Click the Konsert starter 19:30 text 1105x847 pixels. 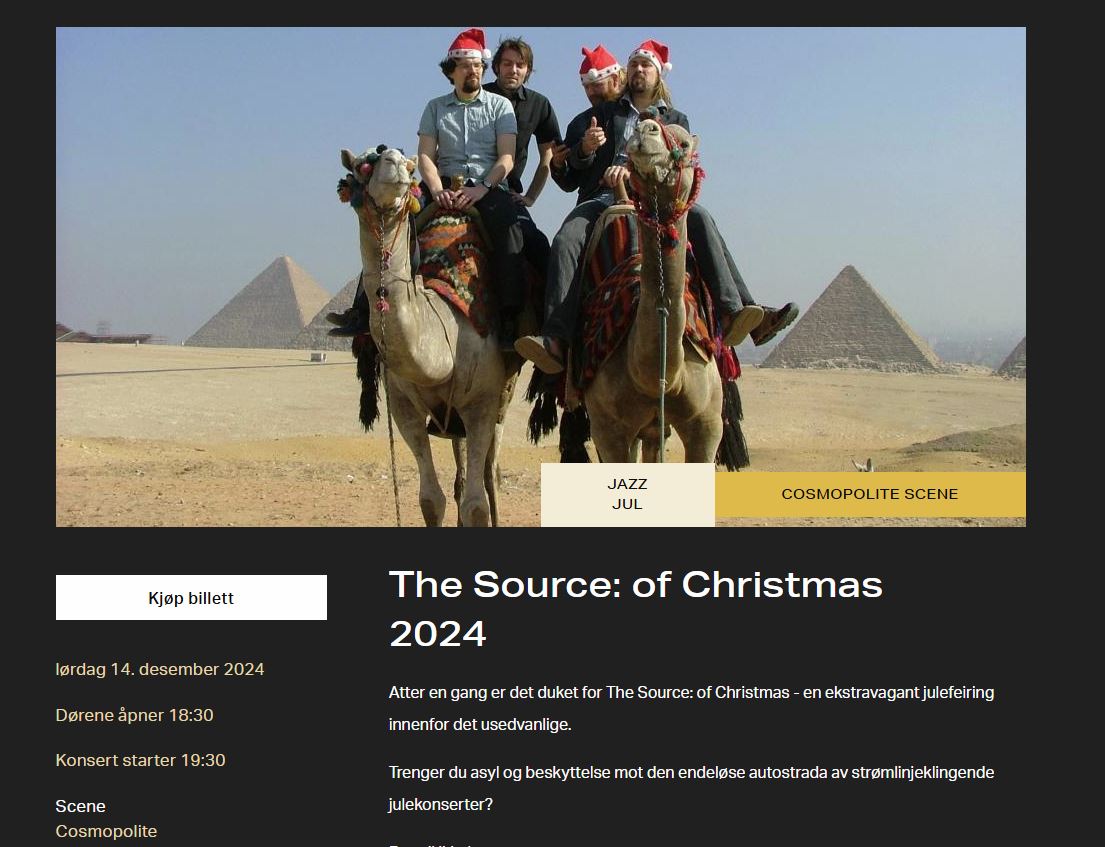click(140, 760)
